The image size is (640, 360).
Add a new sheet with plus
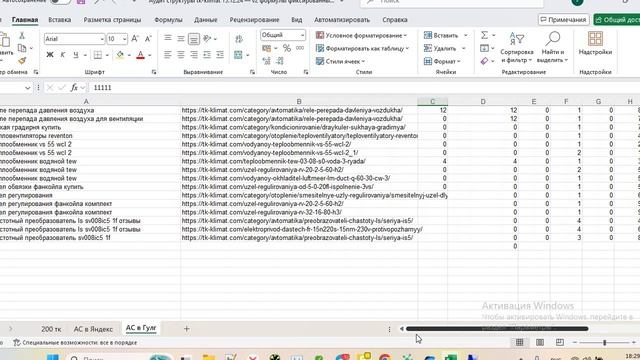point(187,329)
